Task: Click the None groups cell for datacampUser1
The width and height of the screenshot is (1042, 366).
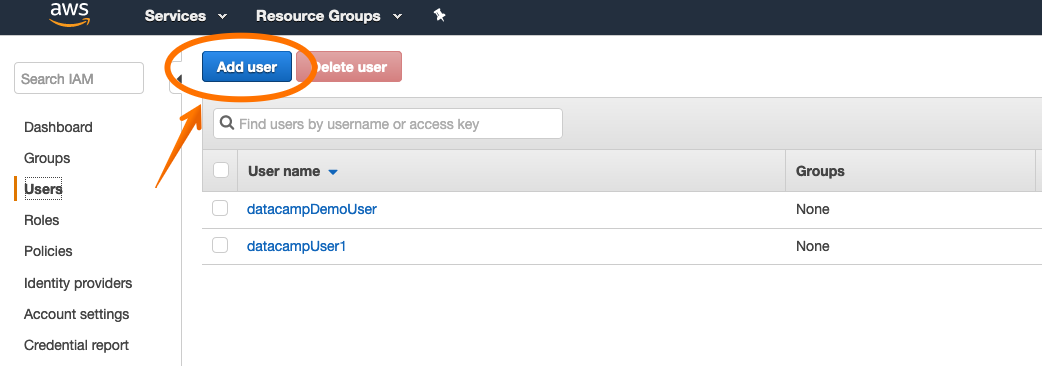Action: (813, 246)
